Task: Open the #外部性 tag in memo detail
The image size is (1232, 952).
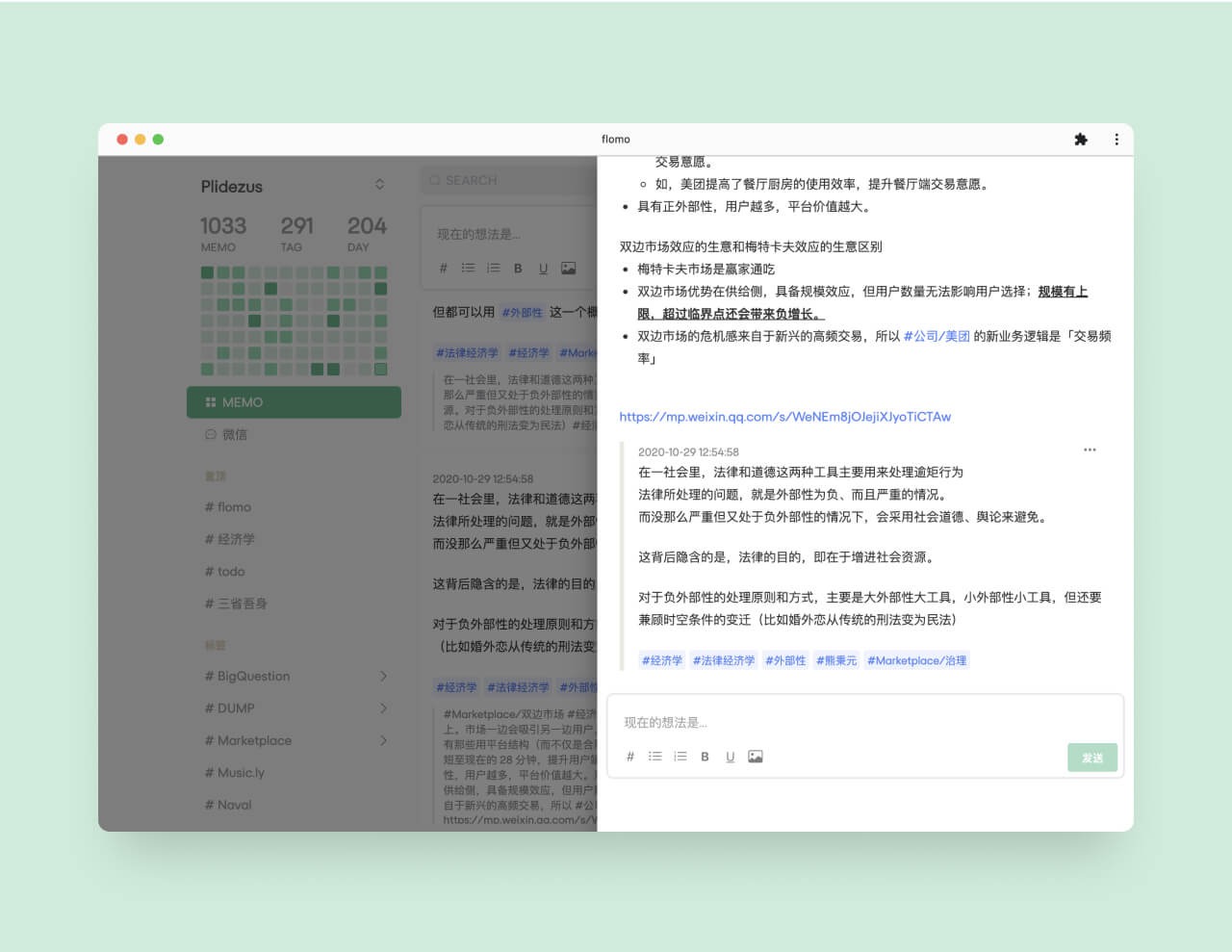Action: [785, 660]
